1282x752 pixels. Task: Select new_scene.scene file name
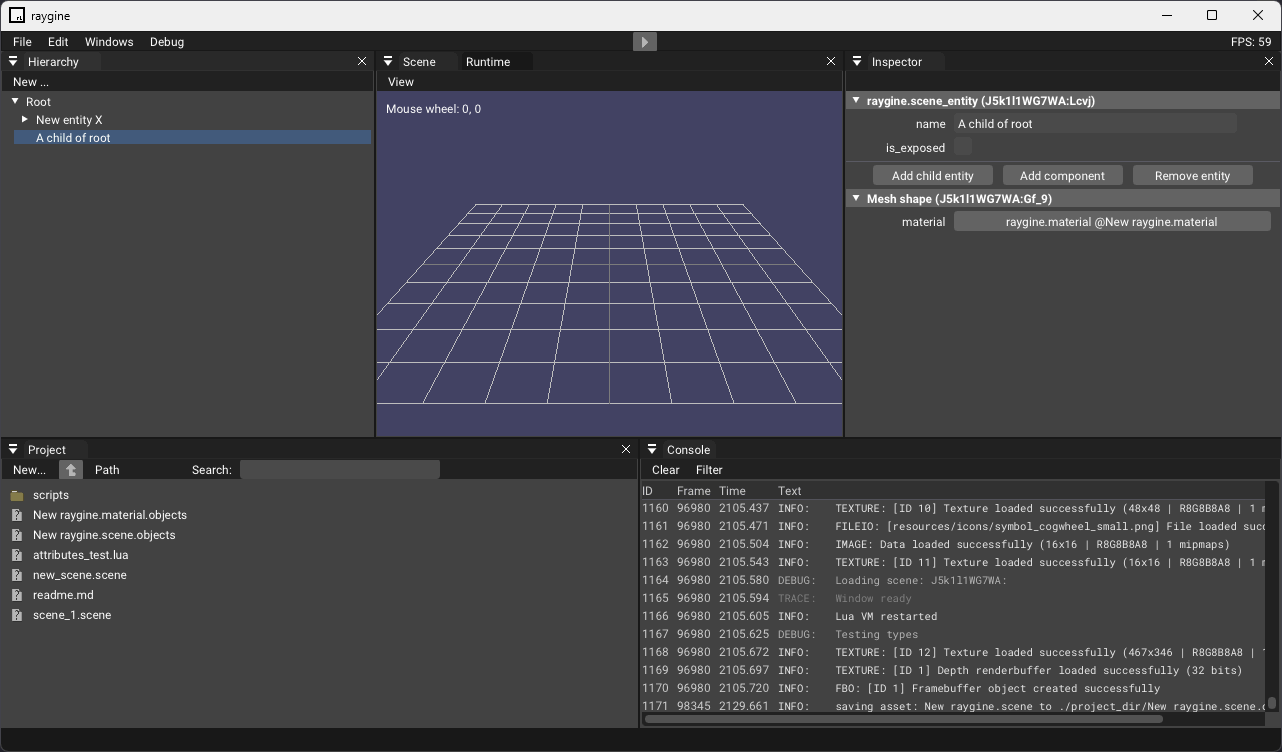[79, 575]
